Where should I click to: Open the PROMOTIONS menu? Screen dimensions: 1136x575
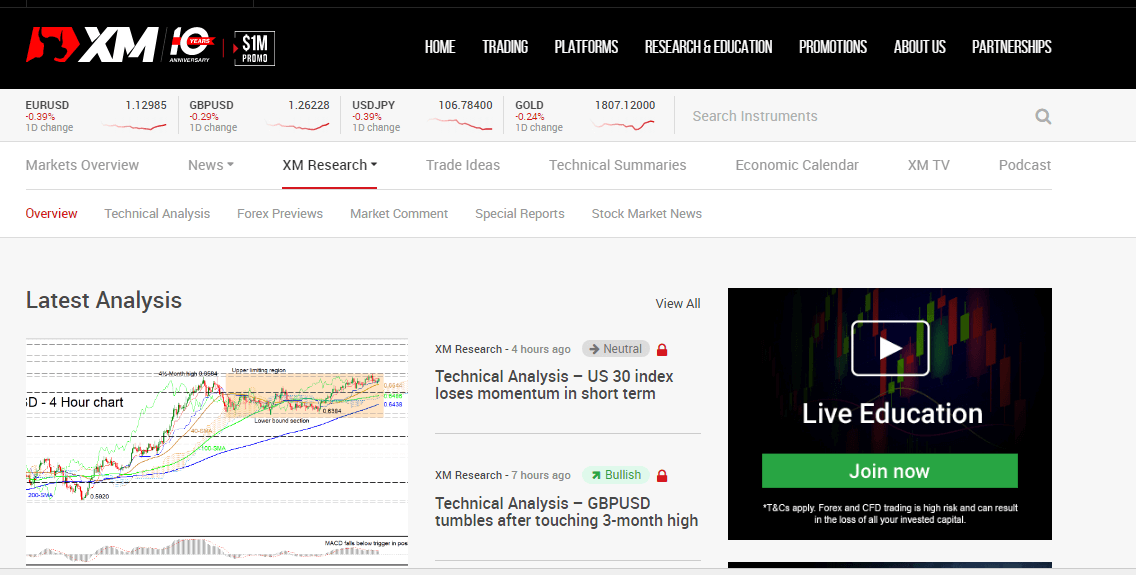pyautogui.click(x=833, y=47)
